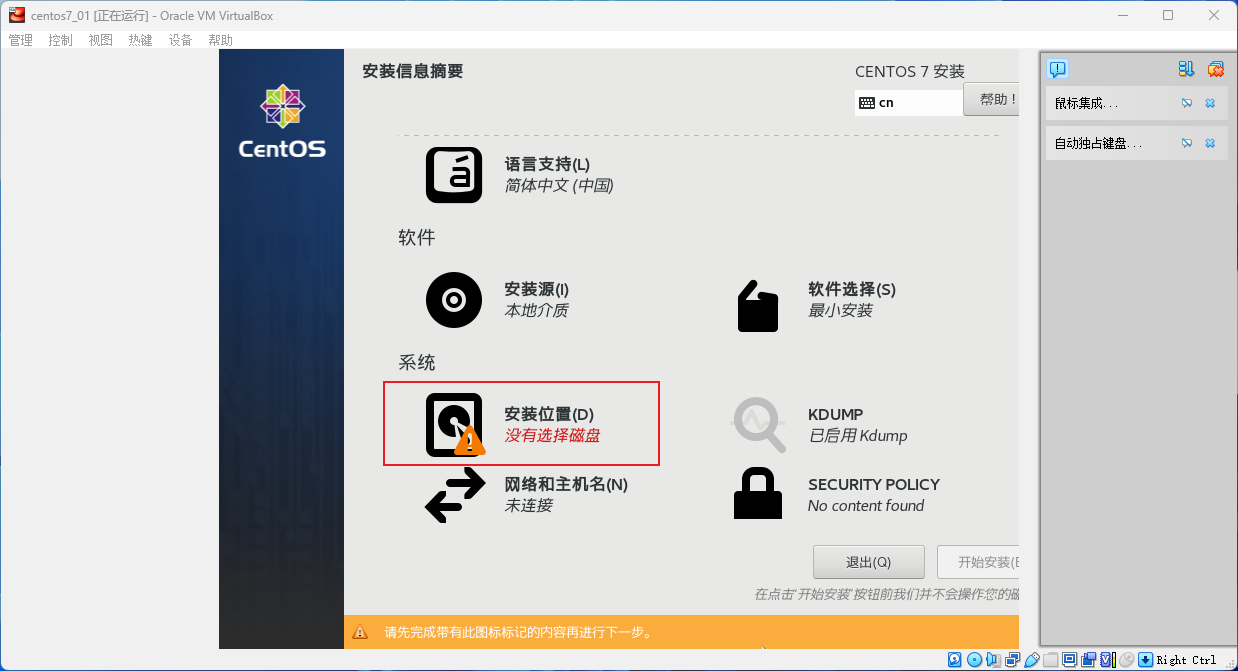This screenshot has width=1238, height=671.
Task: Open the 控制 menu
Action: pyautogui.click(x=60, y=40)
